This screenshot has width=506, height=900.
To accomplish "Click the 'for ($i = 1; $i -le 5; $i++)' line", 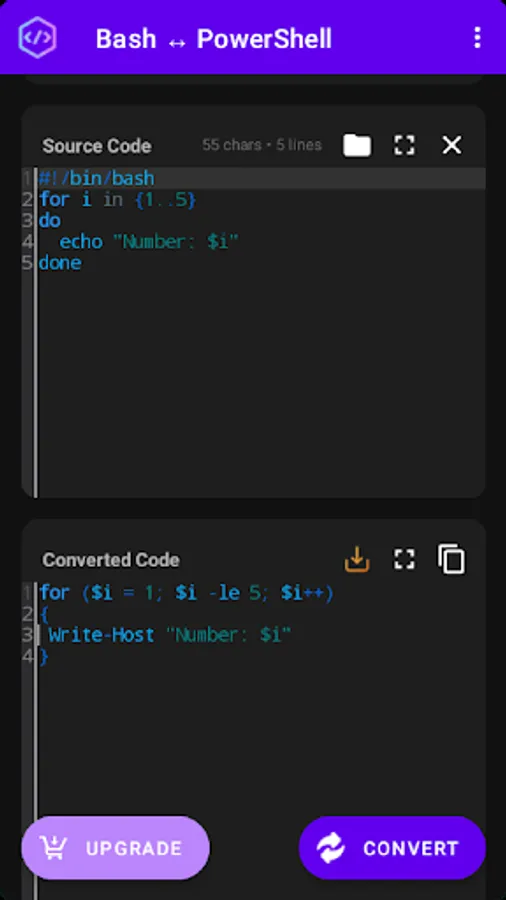I will (x=186, y=592).
